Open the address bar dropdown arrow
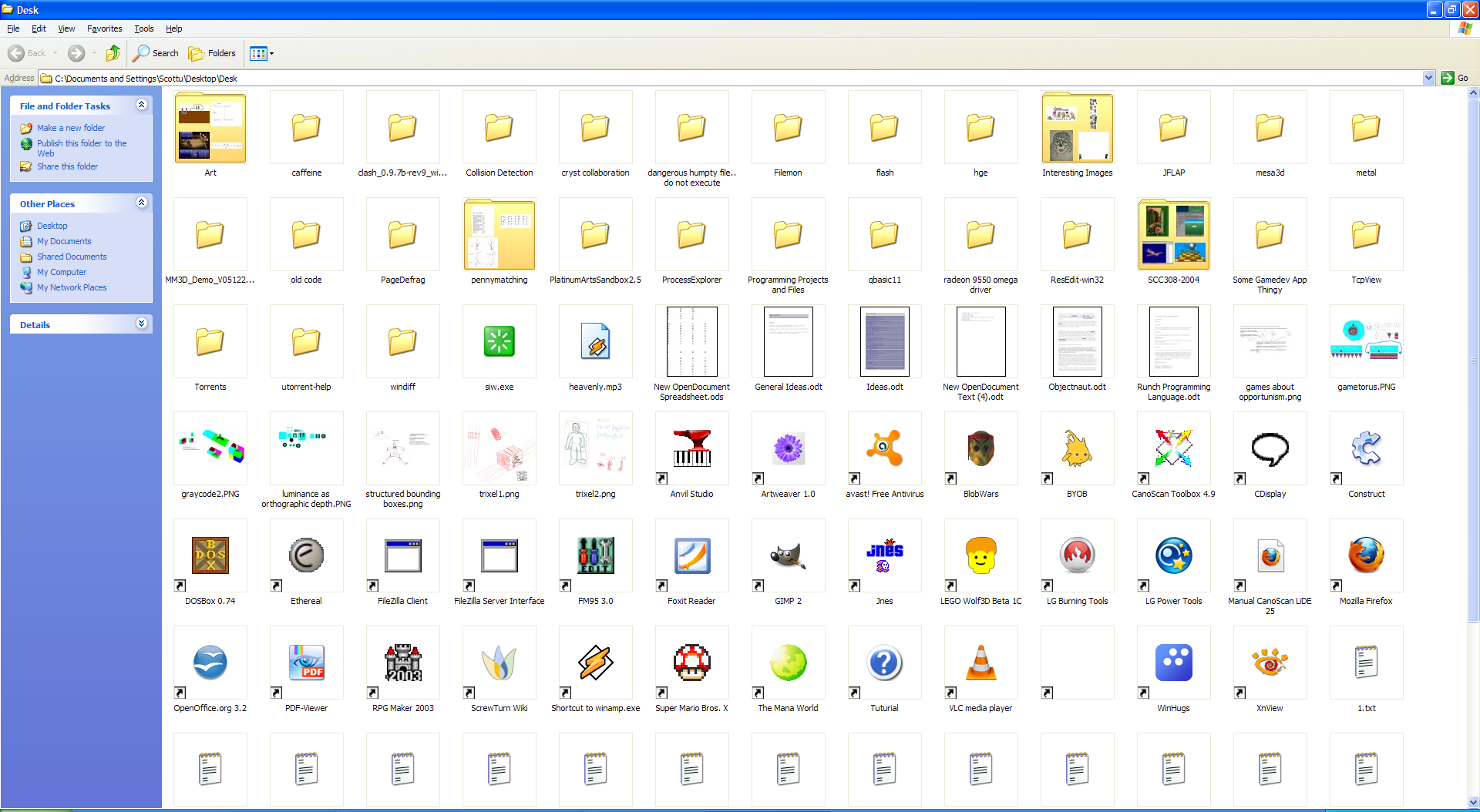The height and width of the screenshot is (812, 1480). (1428, 78)
